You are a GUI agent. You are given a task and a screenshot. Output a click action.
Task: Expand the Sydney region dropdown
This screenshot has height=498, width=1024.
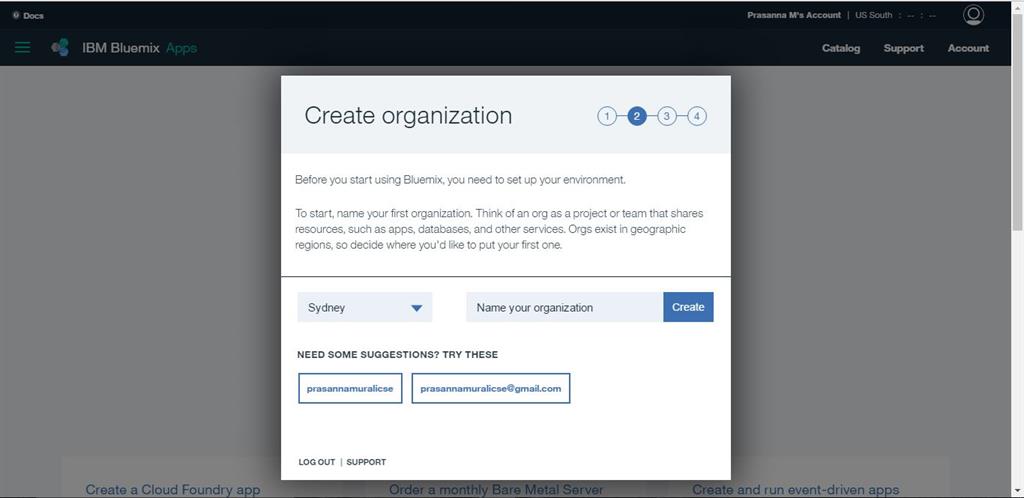[364, 307]
